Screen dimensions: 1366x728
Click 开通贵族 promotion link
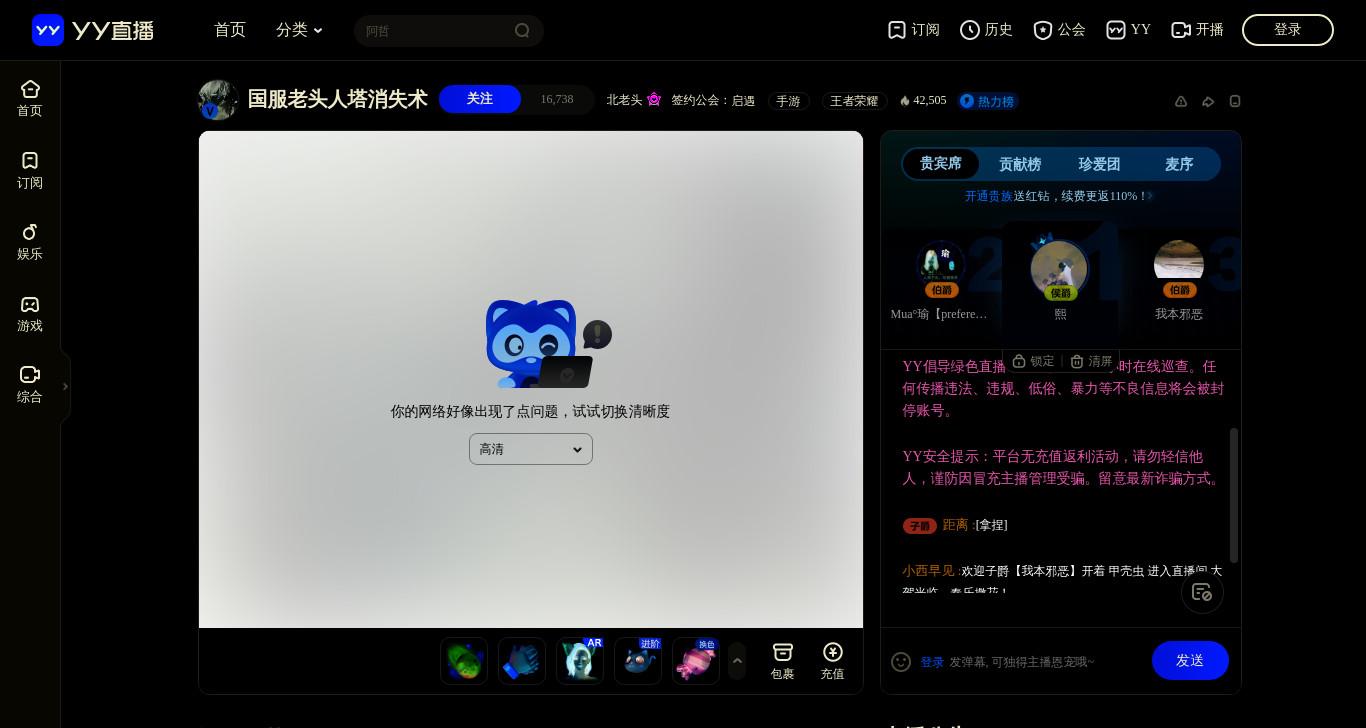click(x=988, y=196)
